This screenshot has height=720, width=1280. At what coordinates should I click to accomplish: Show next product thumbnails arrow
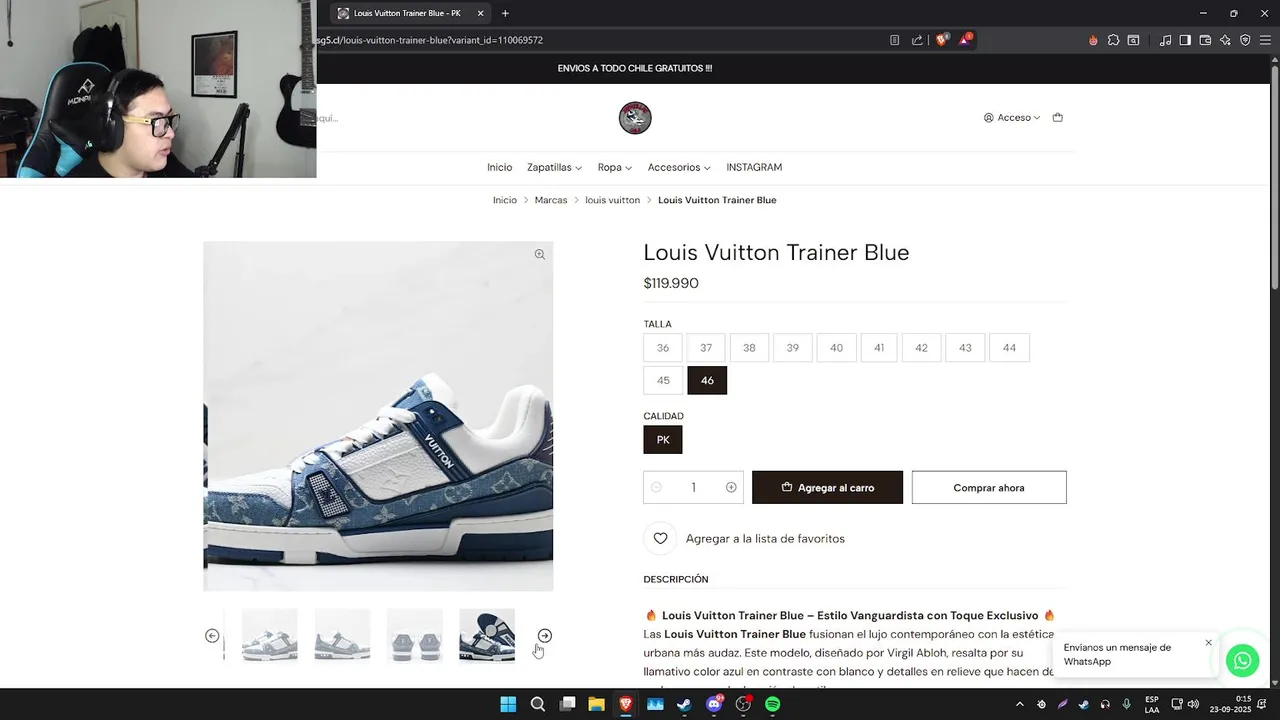click(x=544, y=636)
